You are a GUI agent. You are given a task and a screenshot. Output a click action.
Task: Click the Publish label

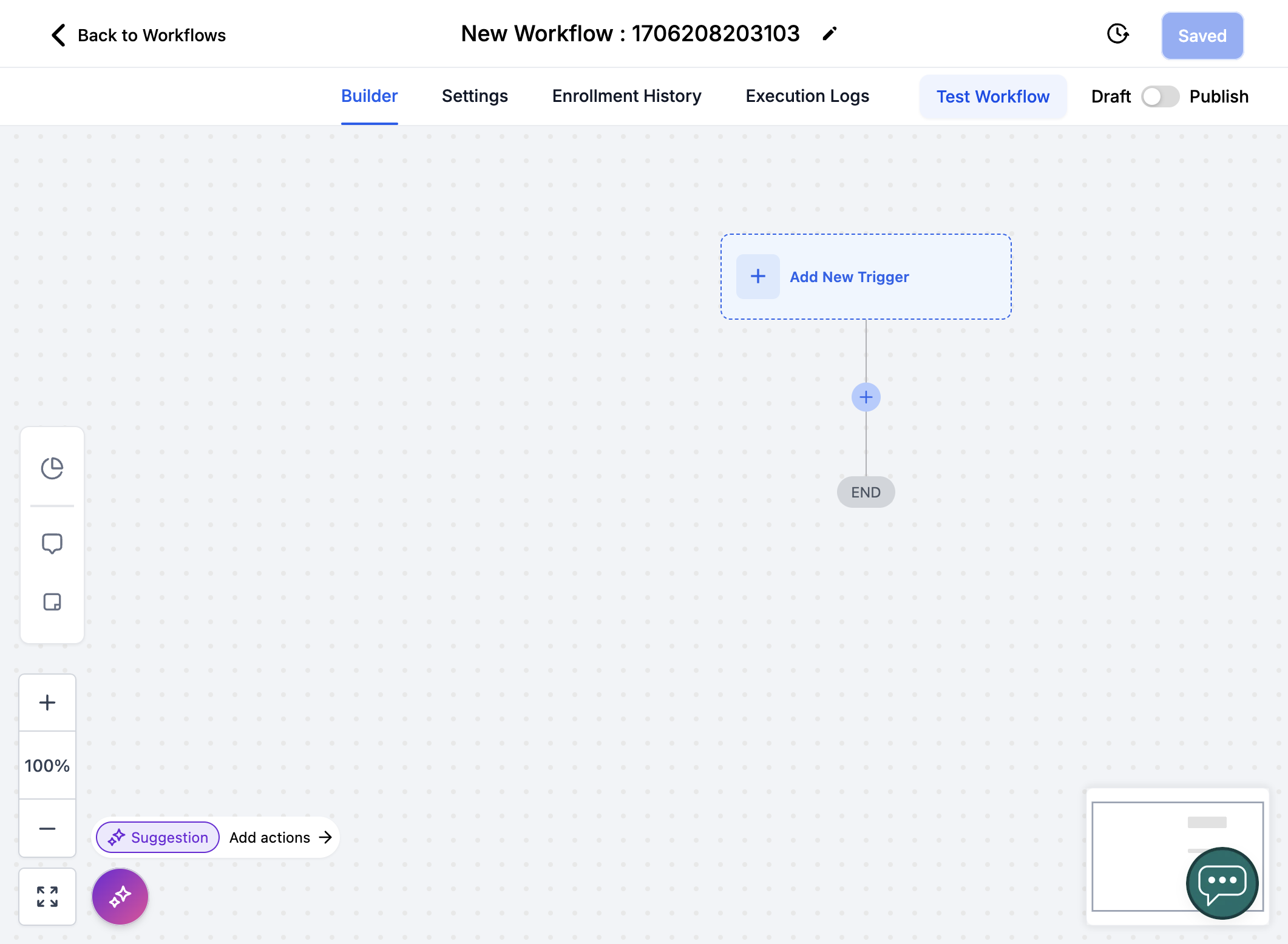coord(1219,96)
